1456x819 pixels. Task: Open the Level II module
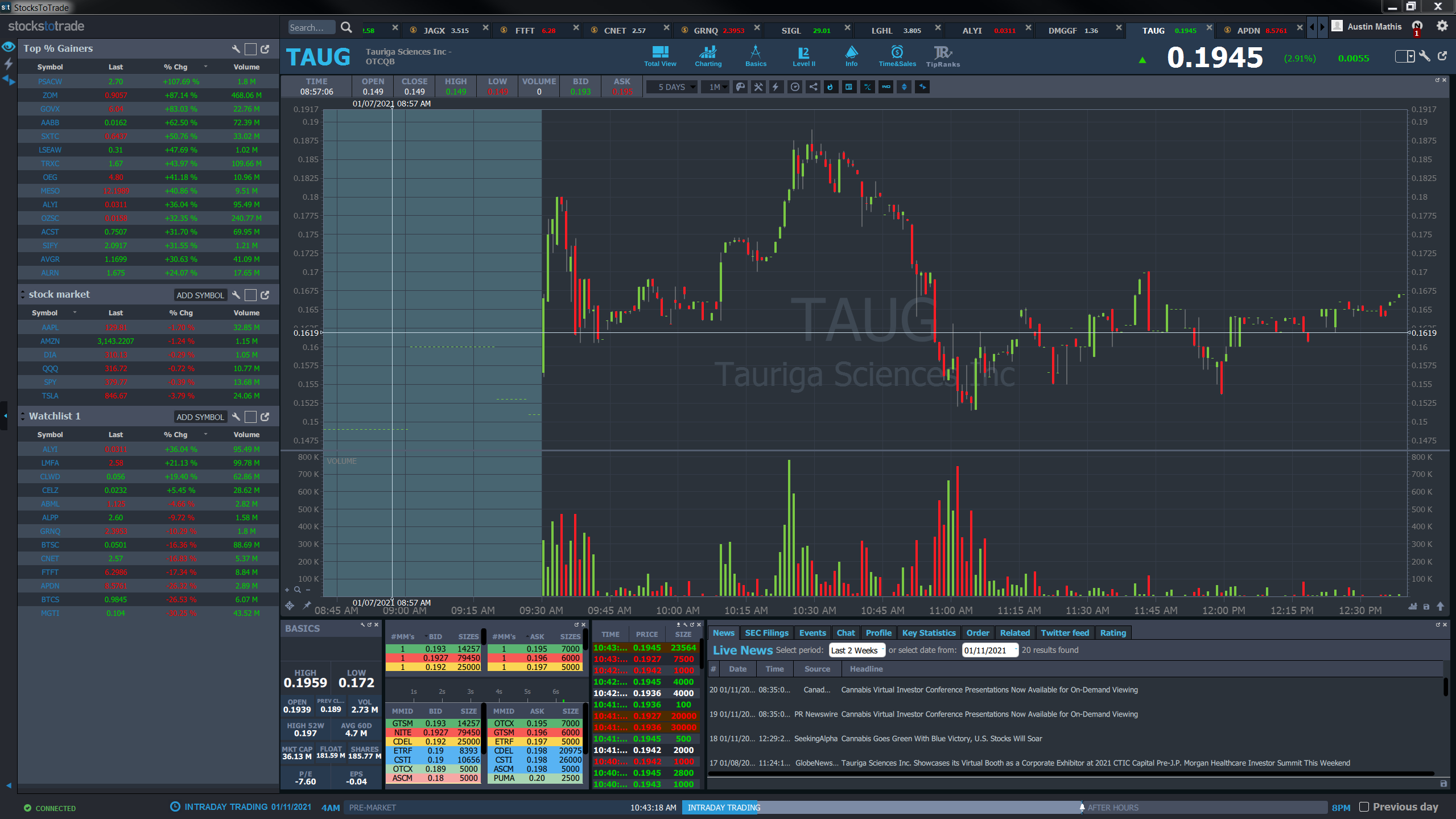(803, 56)
